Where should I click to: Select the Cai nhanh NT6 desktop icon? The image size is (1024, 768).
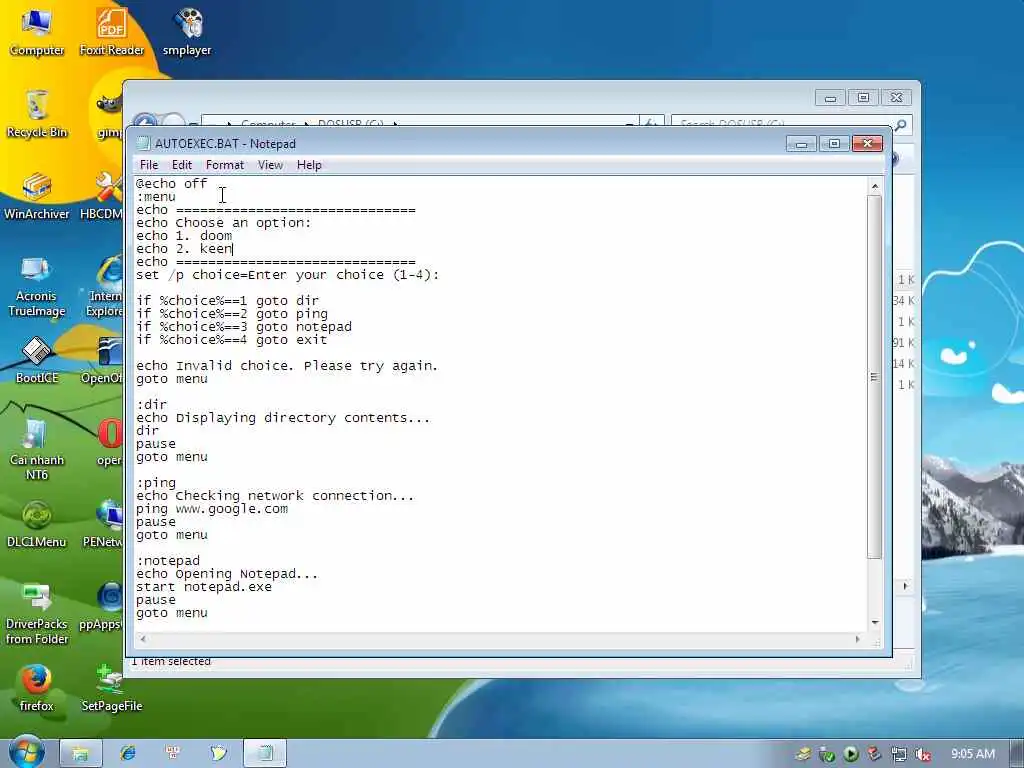click(x=37, y=449)
